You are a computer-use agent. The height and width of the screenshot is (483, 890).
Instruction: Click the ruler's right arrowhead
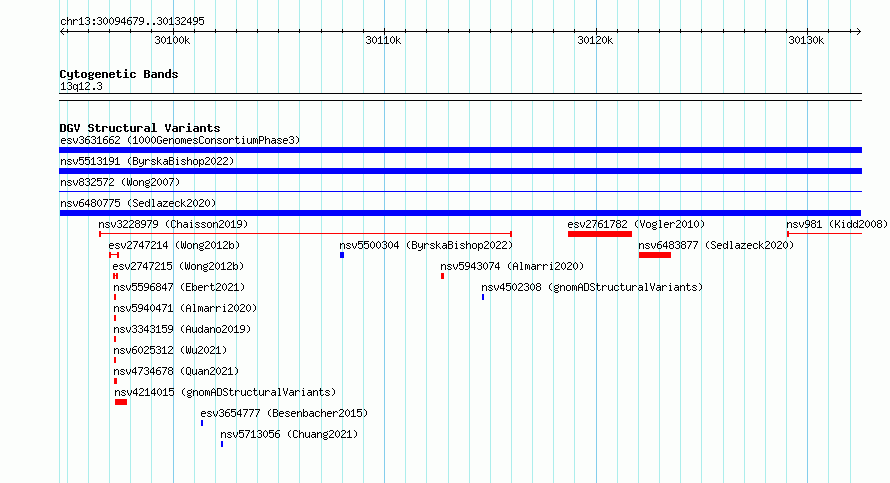(x=858, y=31)
